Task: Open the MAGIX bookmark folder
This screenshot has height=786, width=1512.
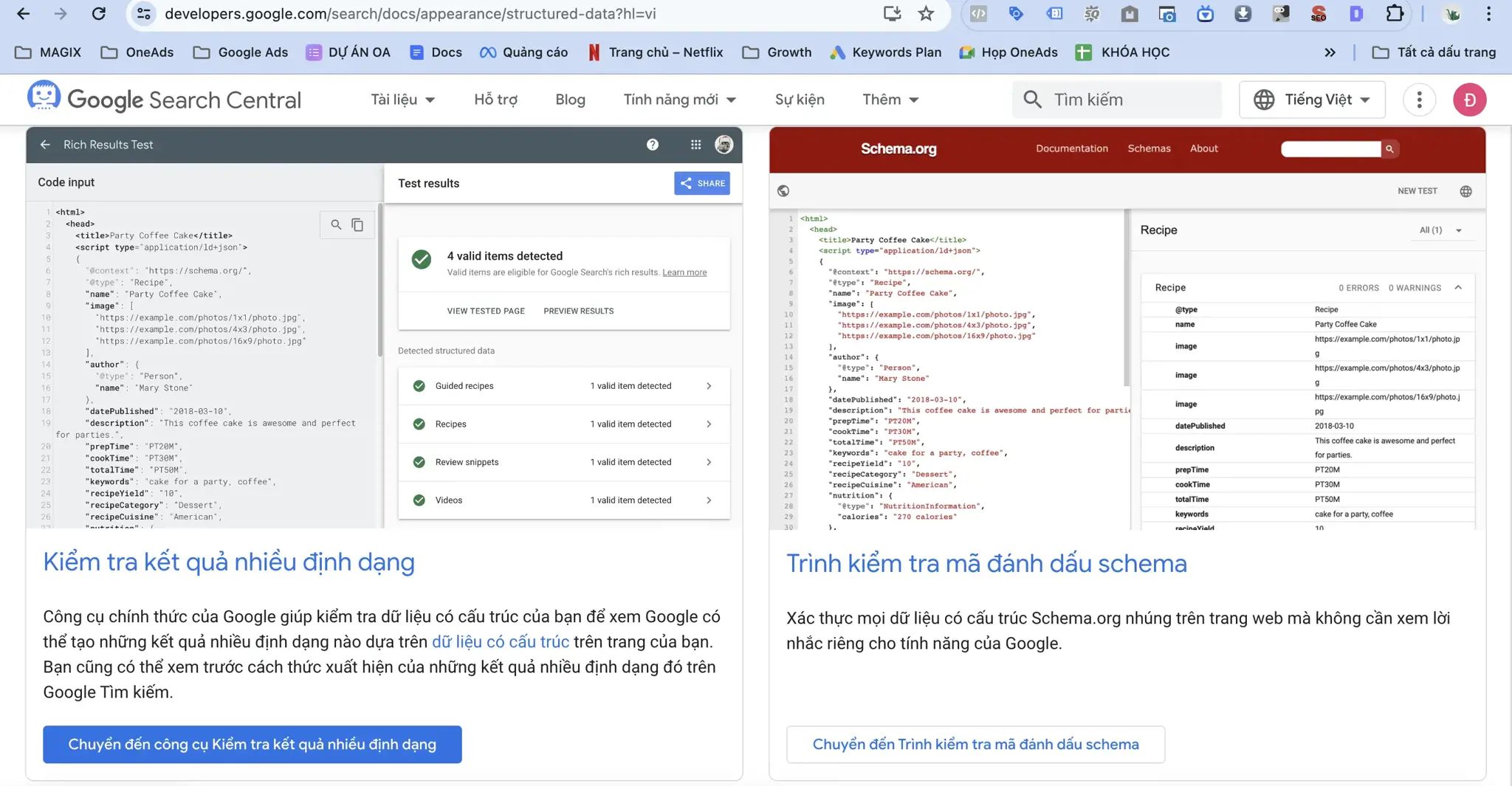Action: click(48, 52)
